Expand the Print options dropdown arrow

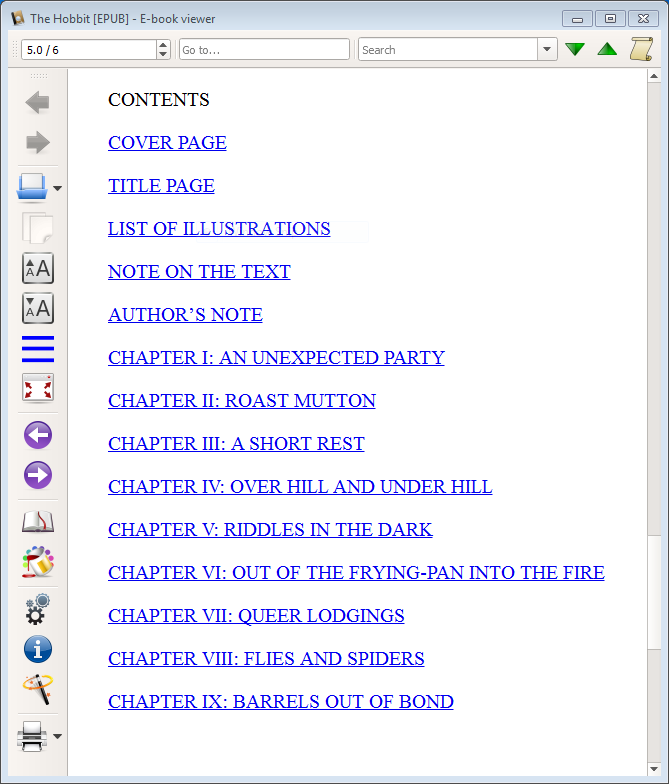(58, 736)
